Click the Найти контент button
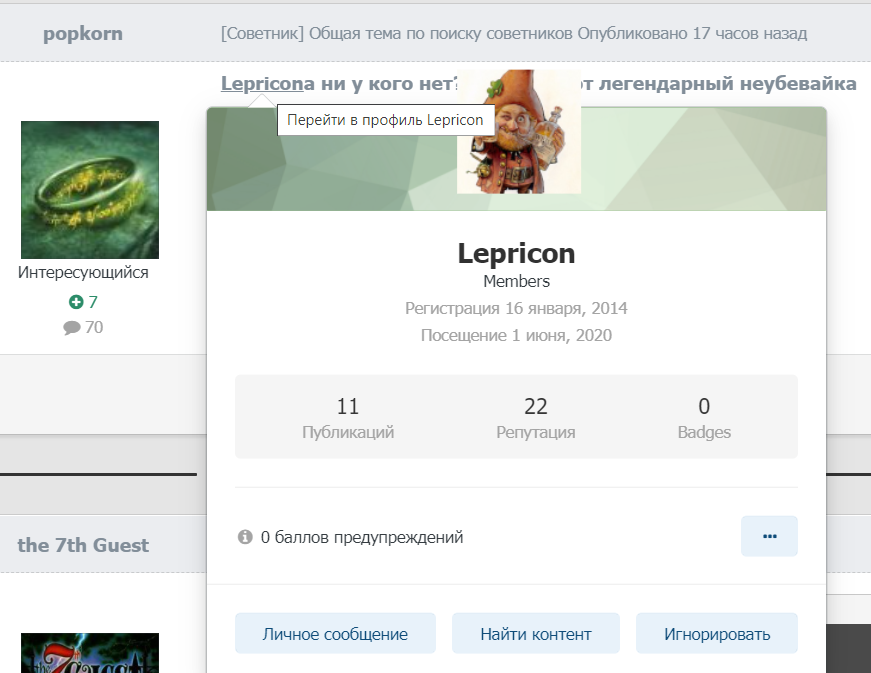This screenshot has width=871, height=673. tap(535, 634)
